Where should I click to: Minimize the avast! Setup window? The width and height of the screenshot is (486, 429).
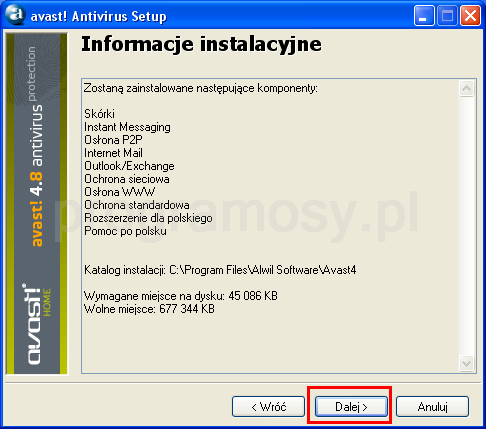point(424,16)
